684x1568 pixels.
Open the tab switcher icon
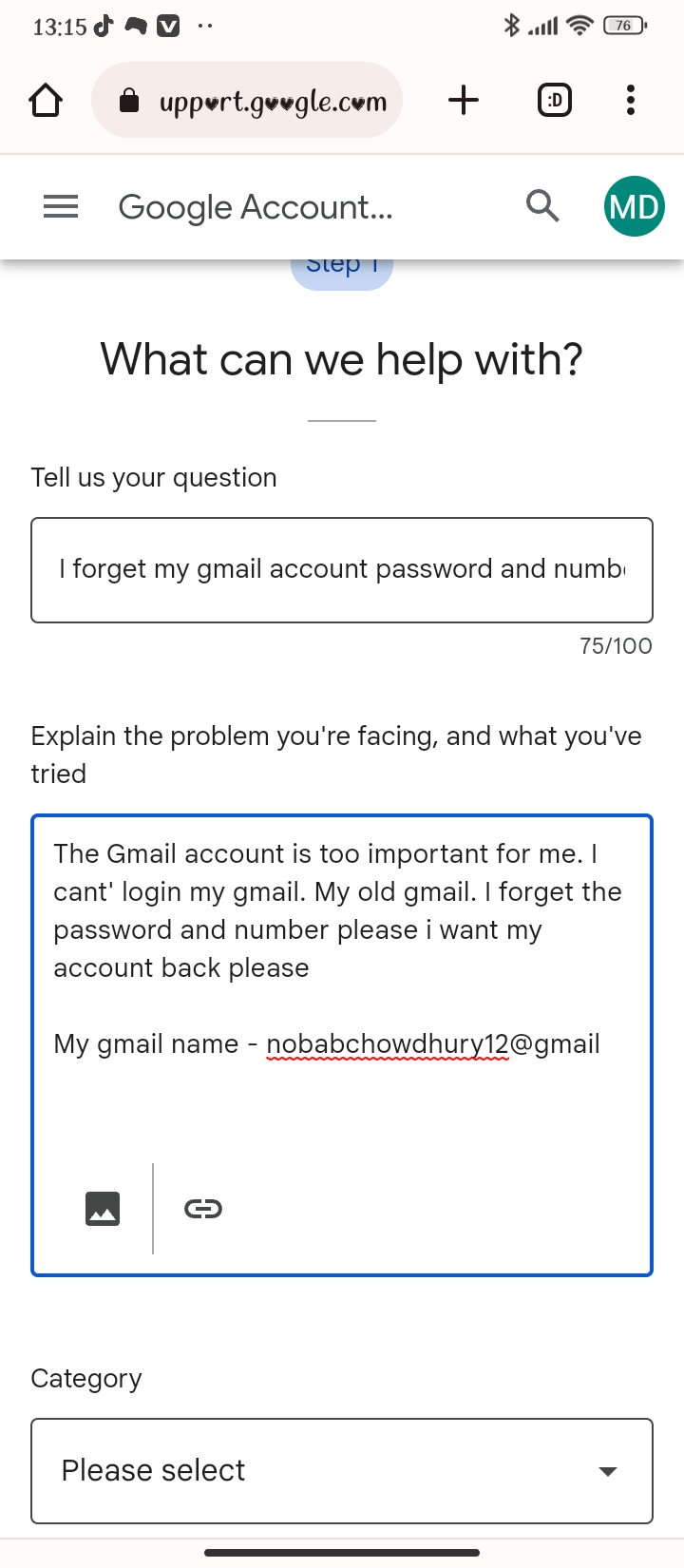pyautogui.click(x=555, y=100)
